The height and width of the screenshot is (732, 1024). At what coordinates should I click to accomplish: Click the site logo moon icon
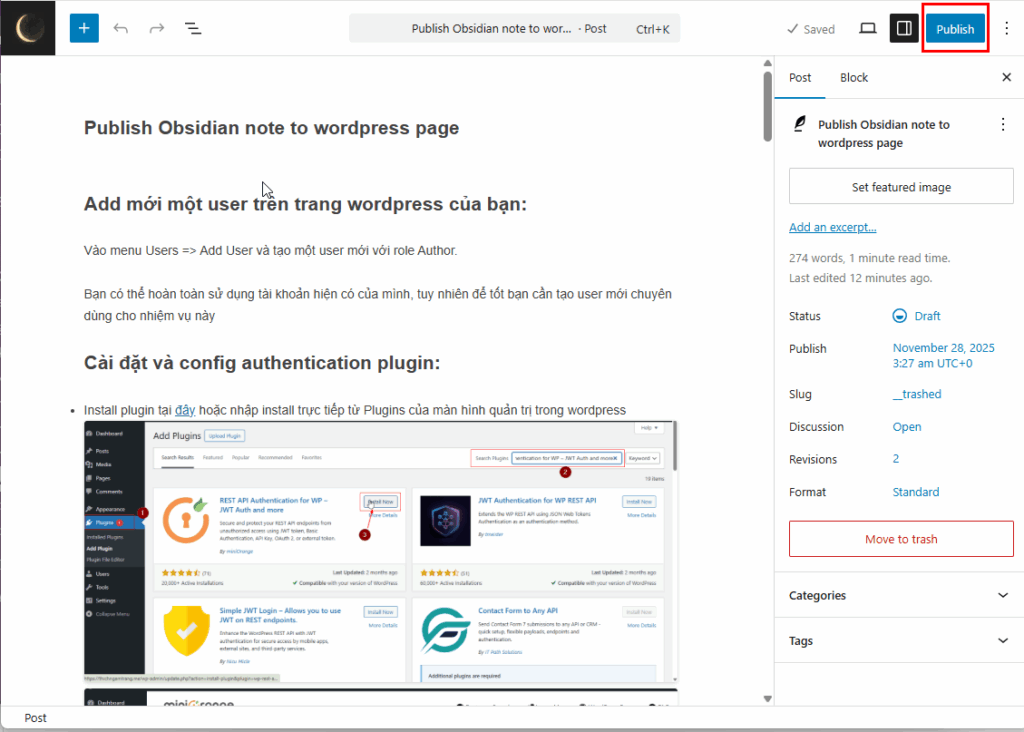tap(28, 28)
